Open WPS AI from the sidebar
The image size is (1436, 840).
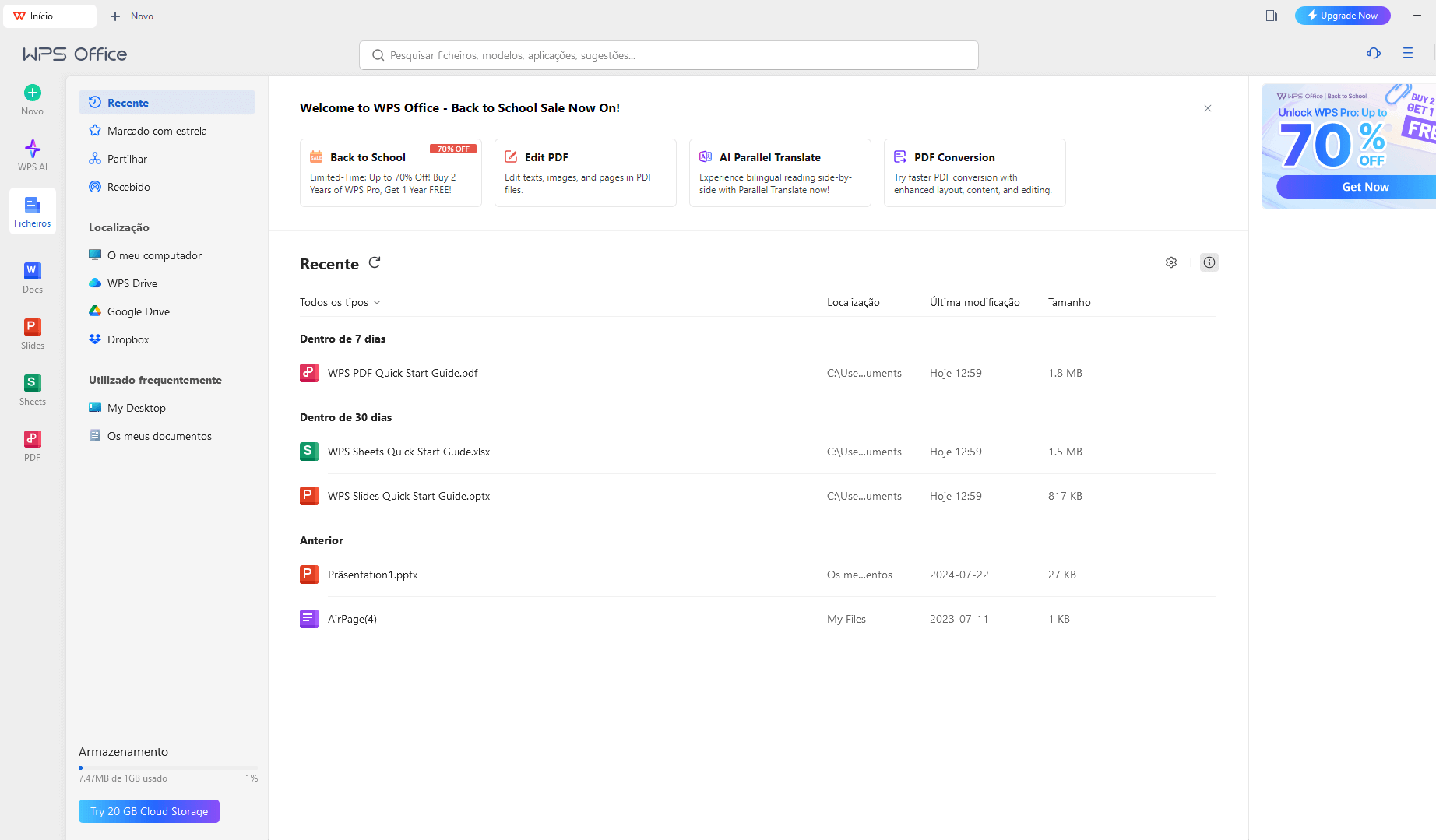coord(33,155)
